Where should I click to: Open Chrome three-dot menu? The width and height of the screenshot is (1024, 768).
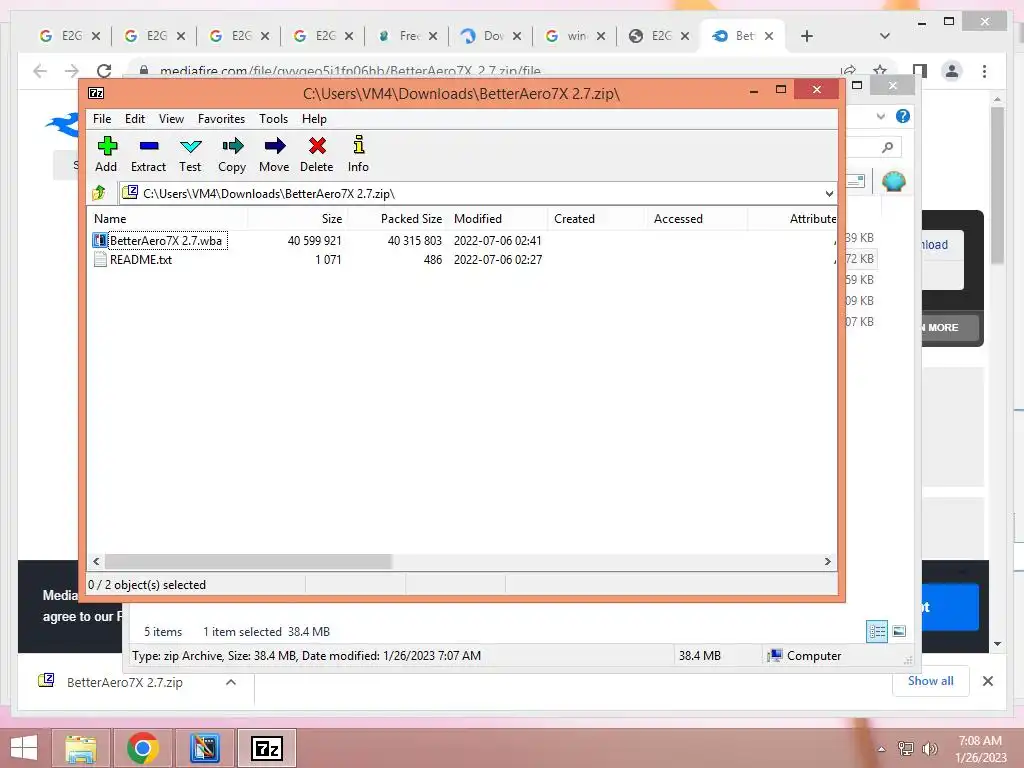point(984,71)
